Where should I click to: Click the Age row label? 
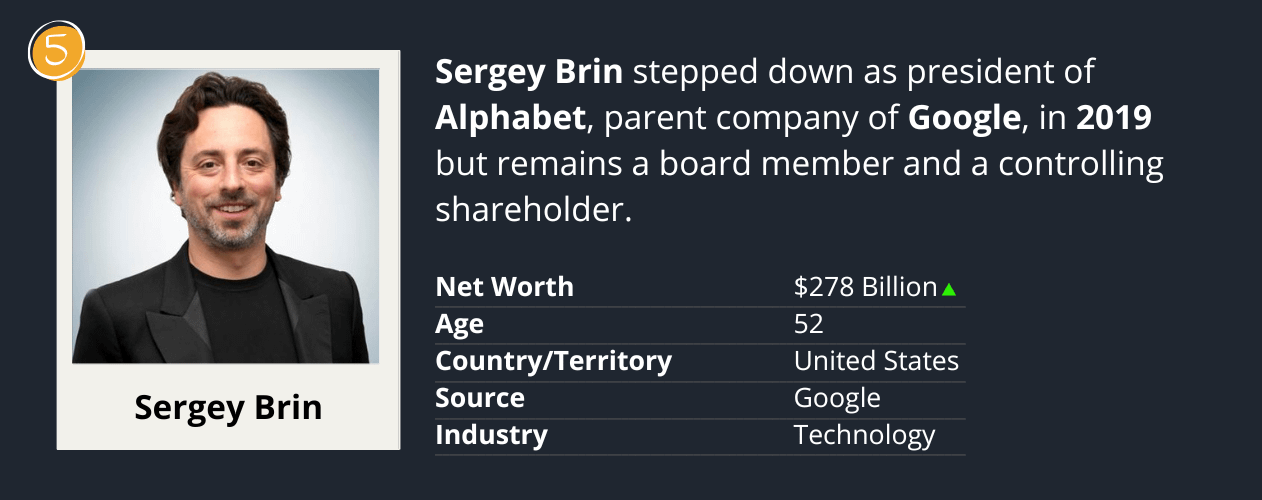click(459, 324)
